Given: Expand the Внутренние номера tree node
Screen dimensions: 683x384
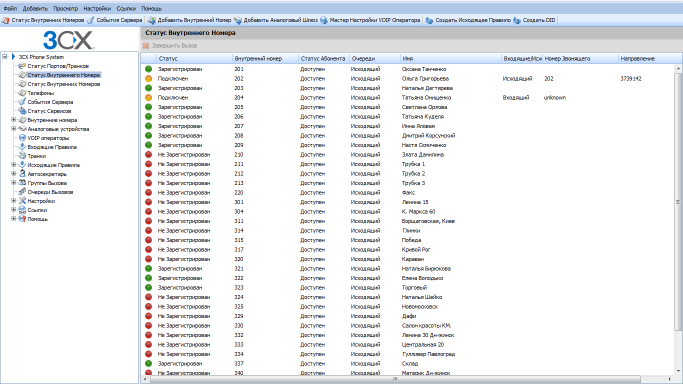Looking at the screenshot, I should (x=14, y=120).
